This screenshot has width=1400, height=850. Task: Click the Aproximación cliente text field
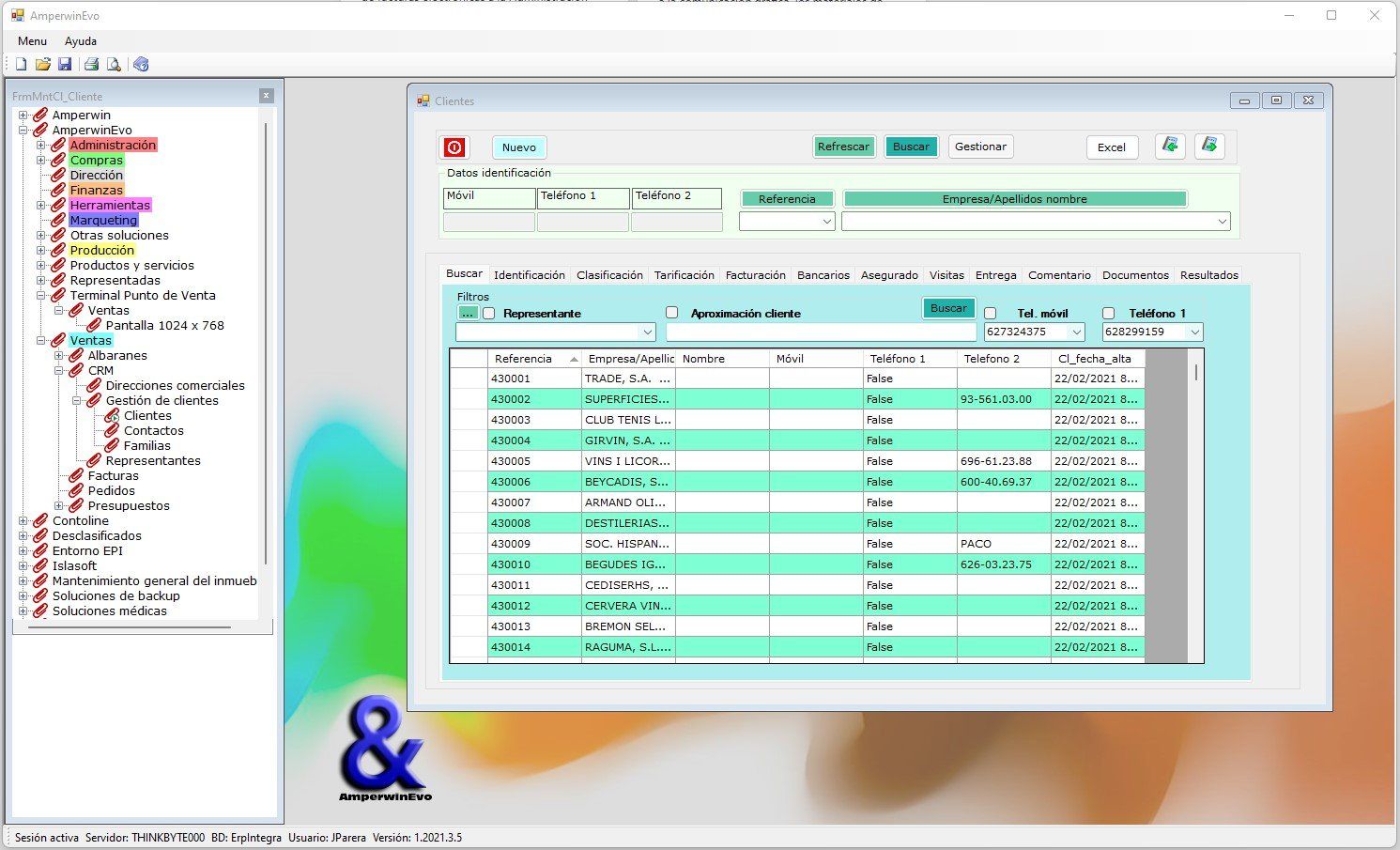point(821,332)
